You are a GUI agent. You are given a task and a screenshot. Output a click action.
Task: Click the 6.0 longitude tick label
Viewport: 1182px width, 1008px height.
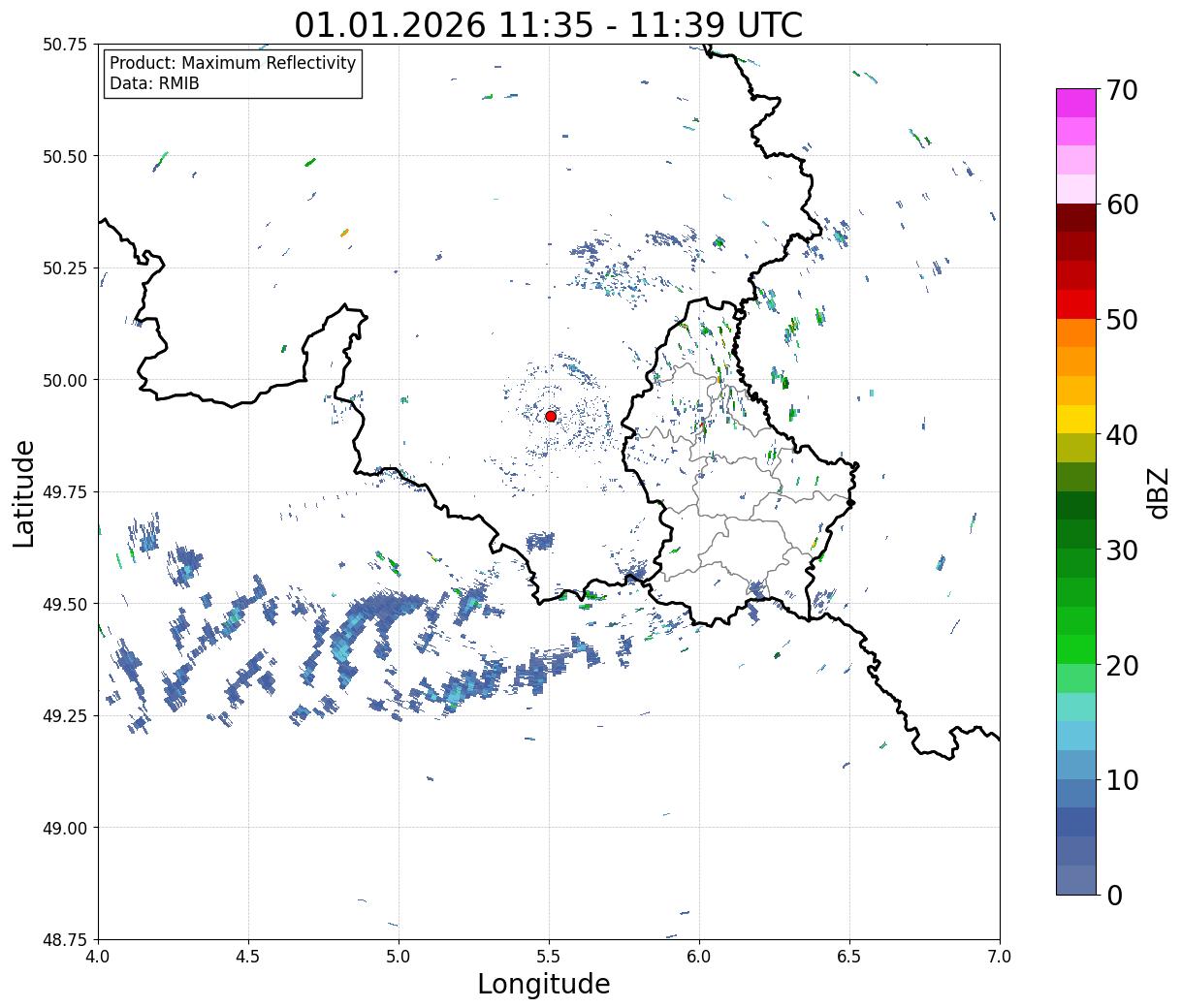click(x=699, y=957)
